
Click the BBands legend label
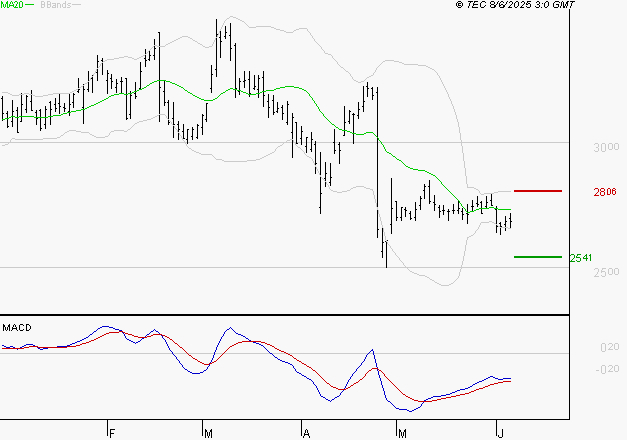point(55,5)
